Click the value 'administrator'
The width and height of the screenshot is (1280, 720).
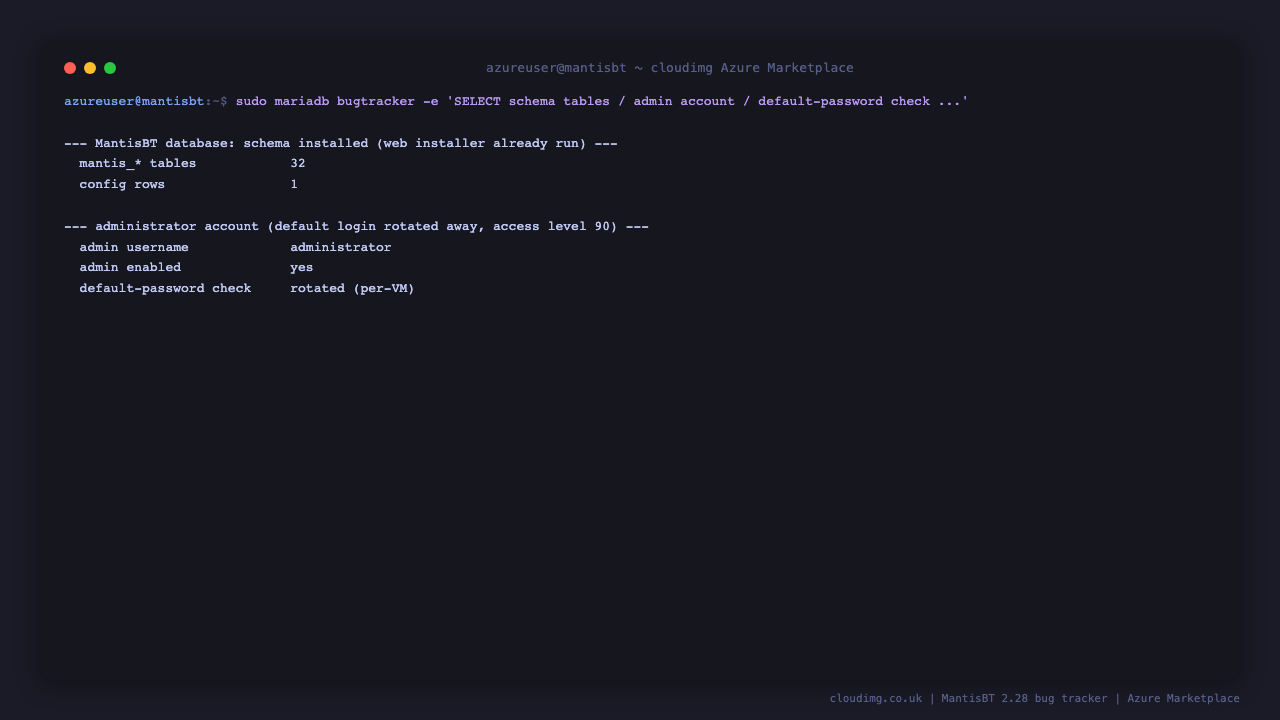pos(341,247)
